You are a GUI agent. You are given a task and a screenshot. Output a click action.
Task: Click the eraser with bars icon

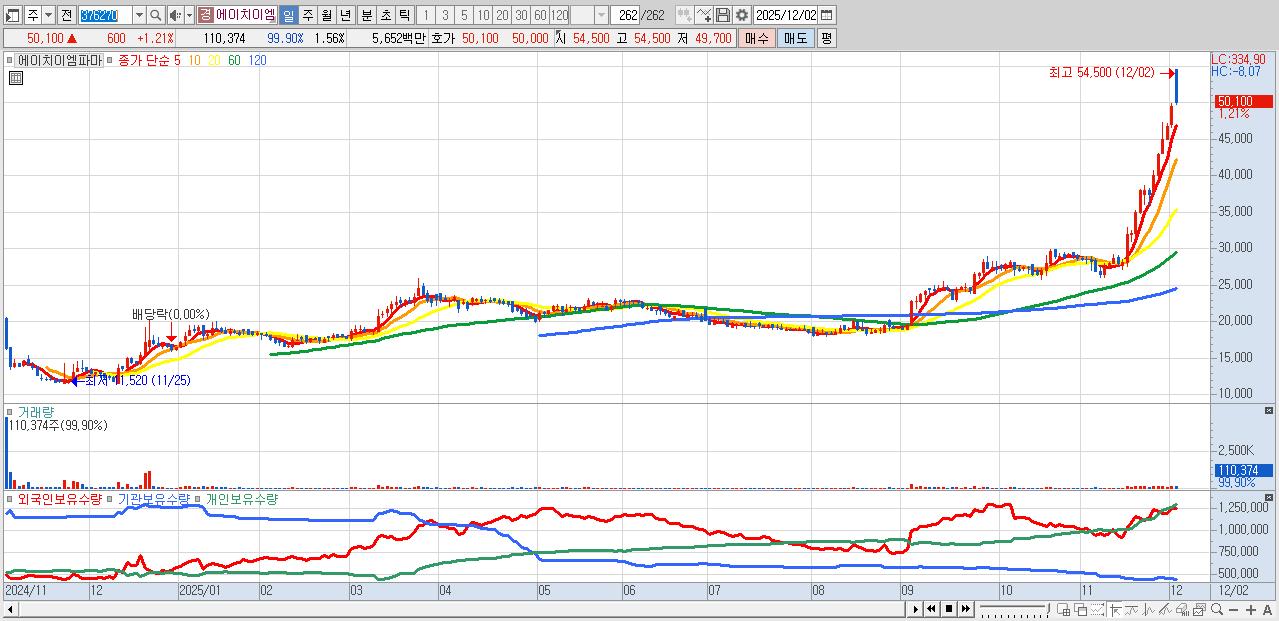coord(1183,610)
